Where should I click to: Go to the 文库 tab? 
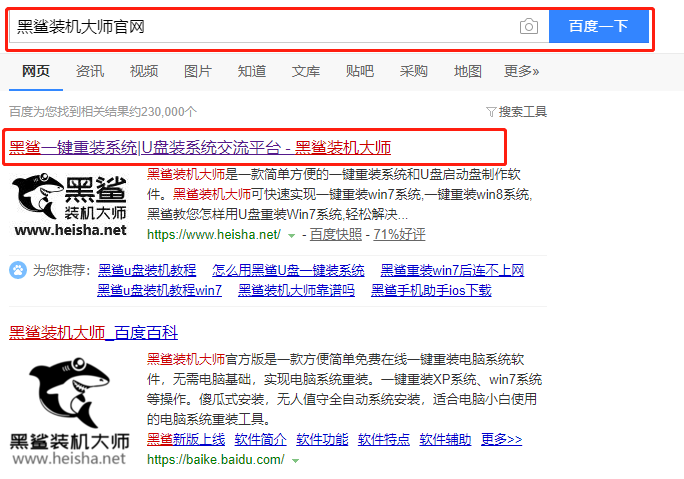(x=306, y=71)
